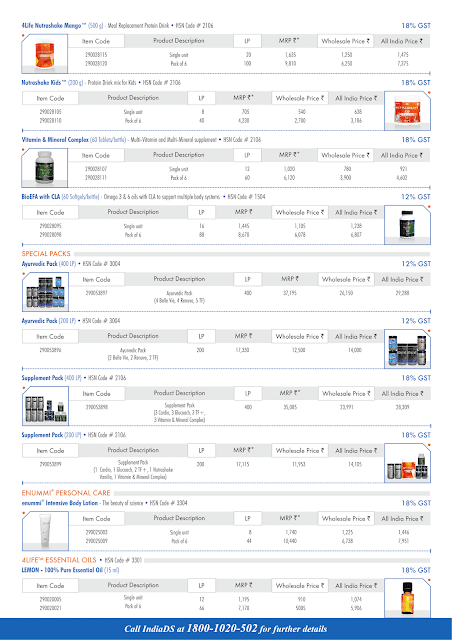This screenshot has height=640, width=452.
Task: Select 'HSN Code # 3301' beside Essential Oils heading
Action: tap(123, 560)
